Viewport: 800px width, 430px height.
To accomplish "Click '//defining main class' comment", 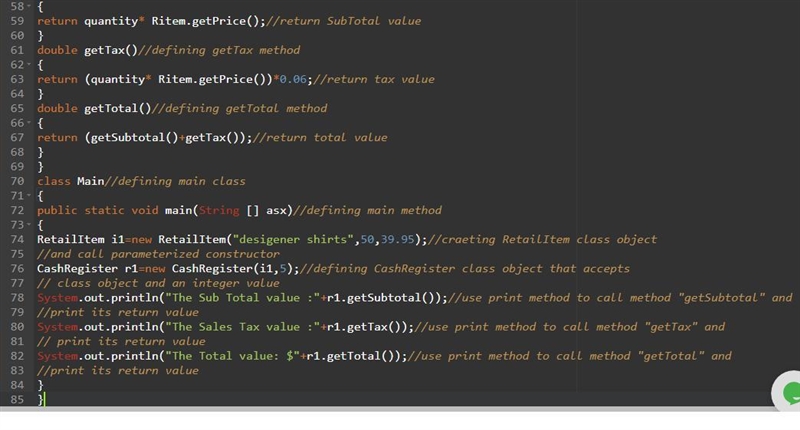I will pos(175,182).
